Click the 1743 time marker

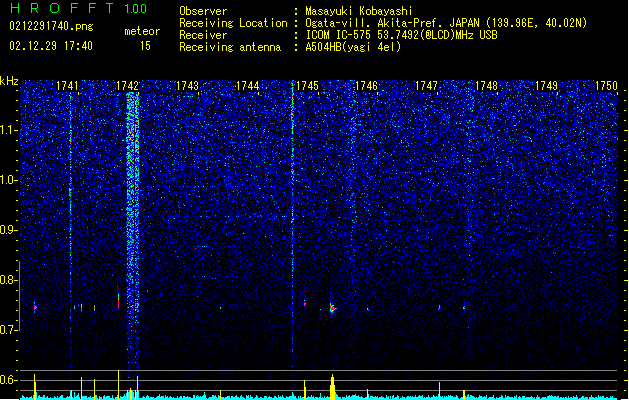187,86
